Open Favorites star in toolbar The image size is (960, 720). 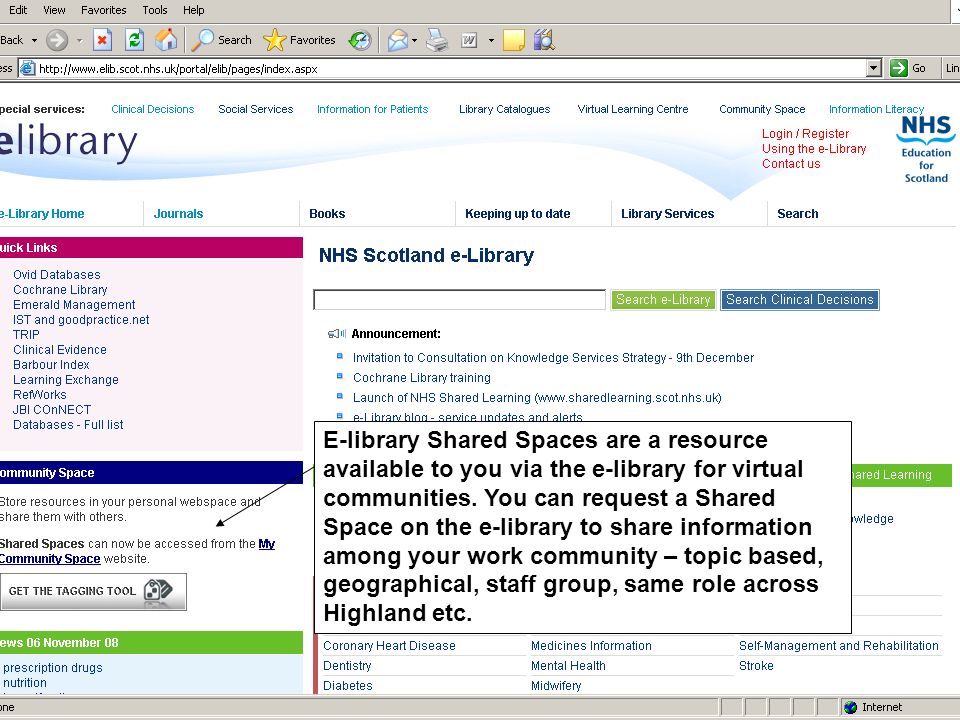274,40
